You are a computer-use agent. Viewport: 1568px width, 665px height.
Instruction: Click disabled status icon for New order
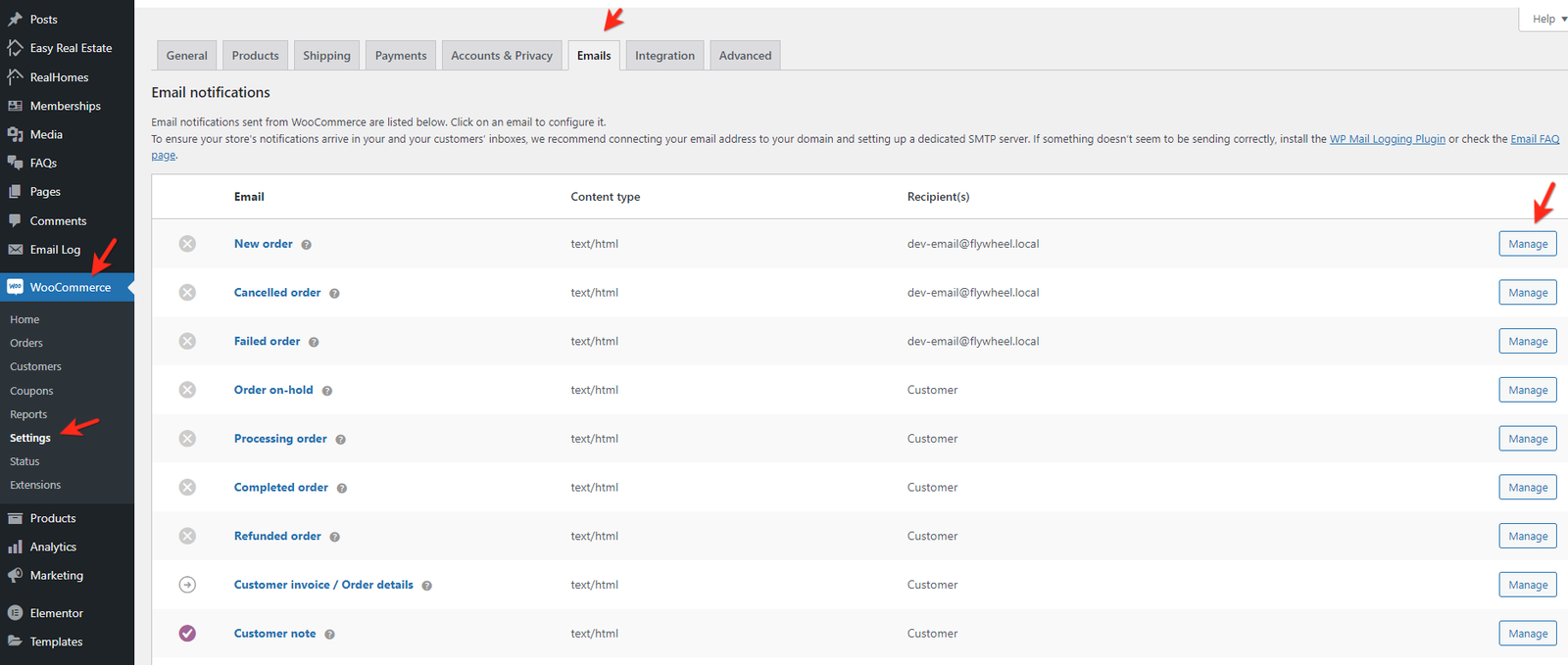click(x=187, y=244)
